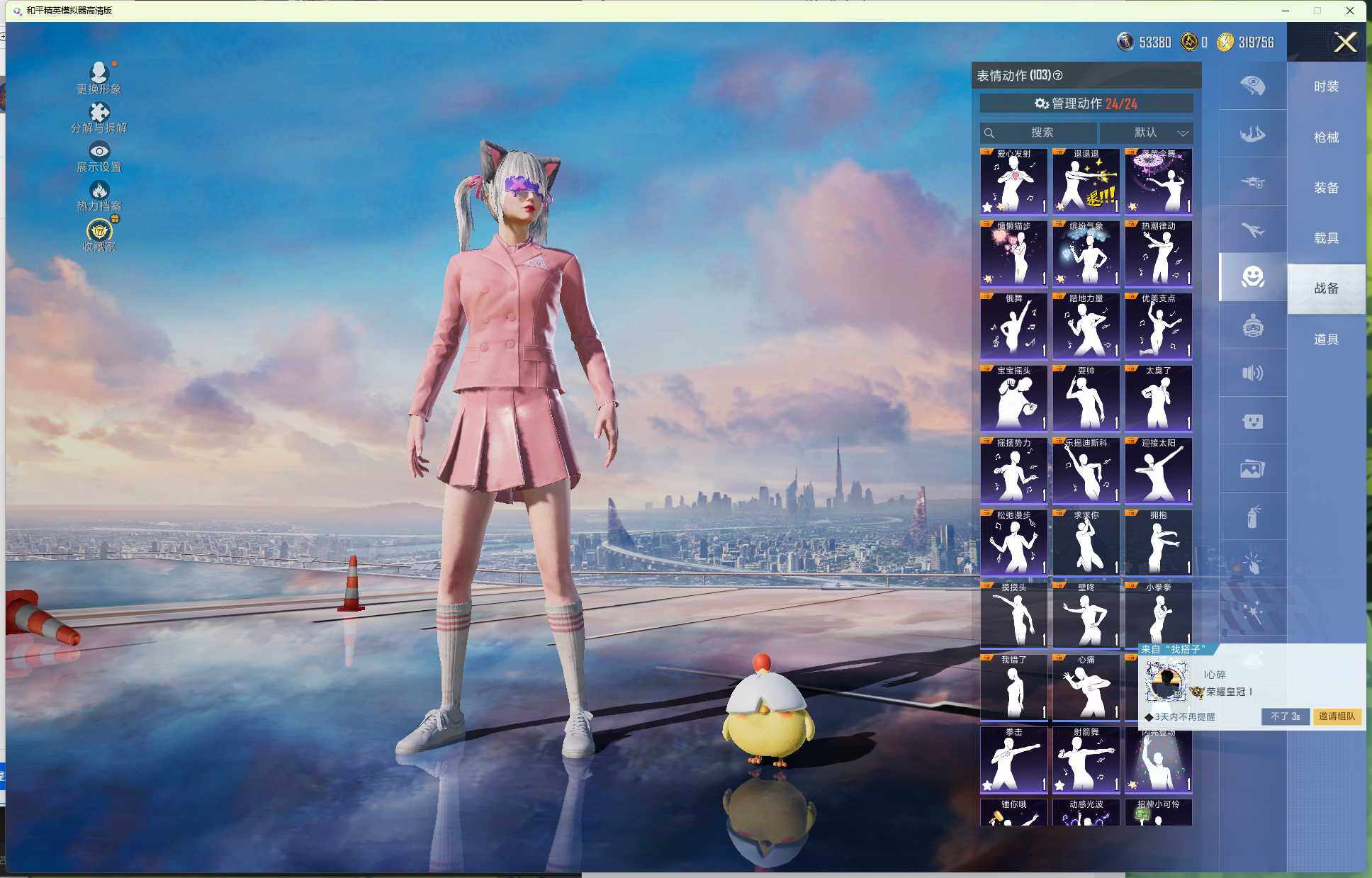1372x878 pixels.
Task: Open the photo gallery category icon
Action: coord(1252,468)
